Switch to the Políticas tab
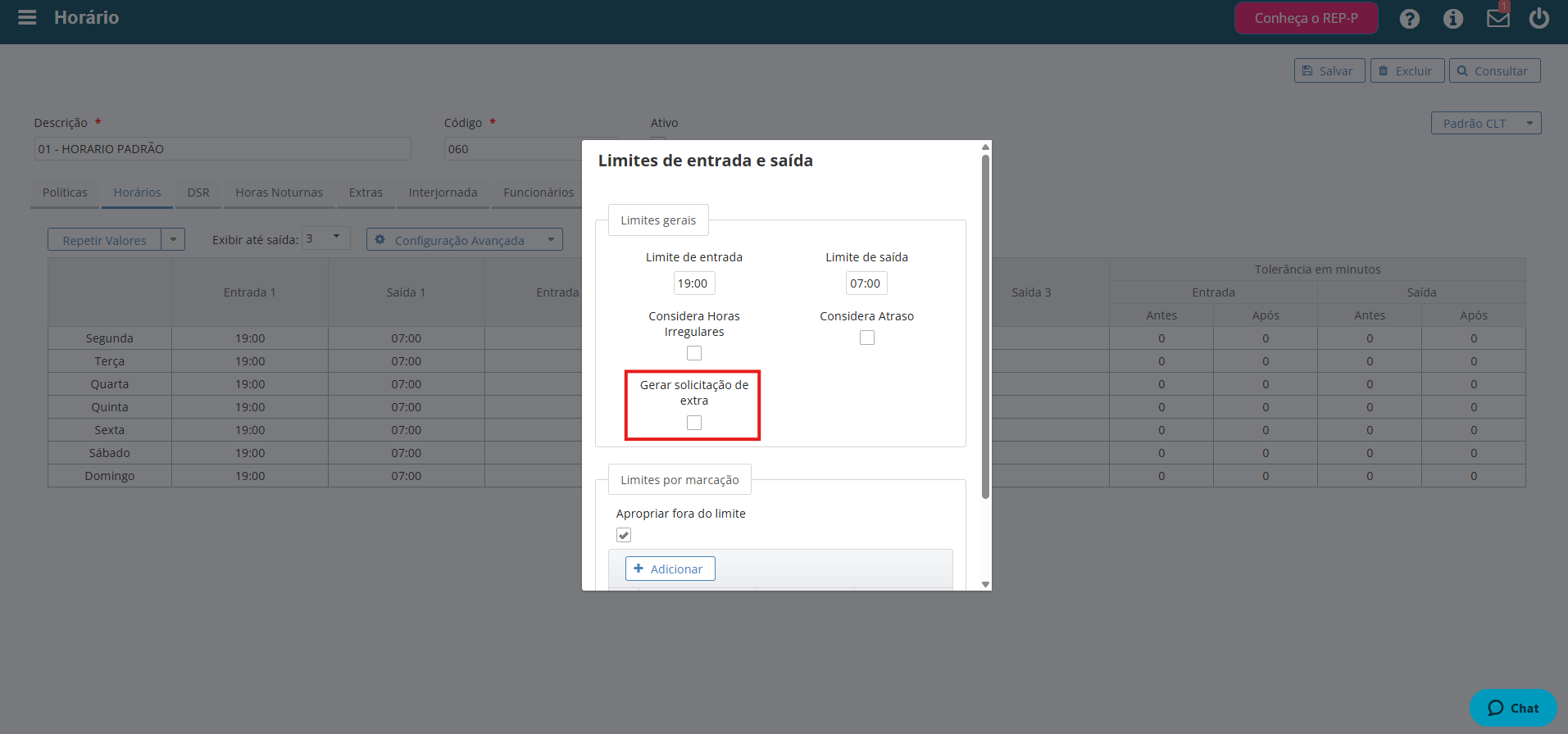This screenshot has width=1568, height=734. pyautogui.click(x=65, y=193)
